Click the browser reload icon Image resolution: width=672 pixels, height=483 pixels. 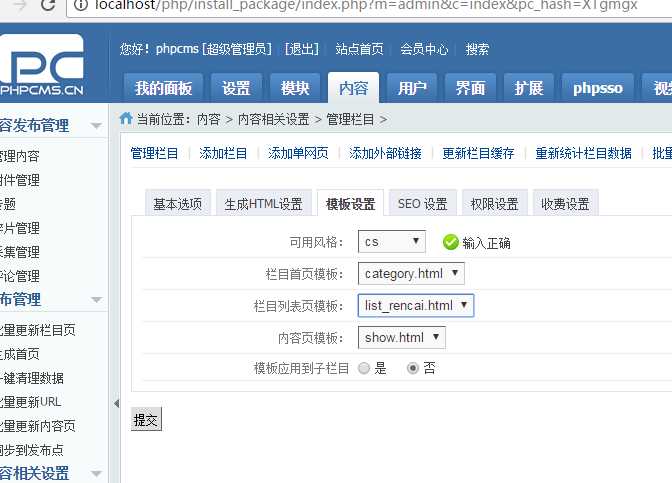(x=48, y=5)
